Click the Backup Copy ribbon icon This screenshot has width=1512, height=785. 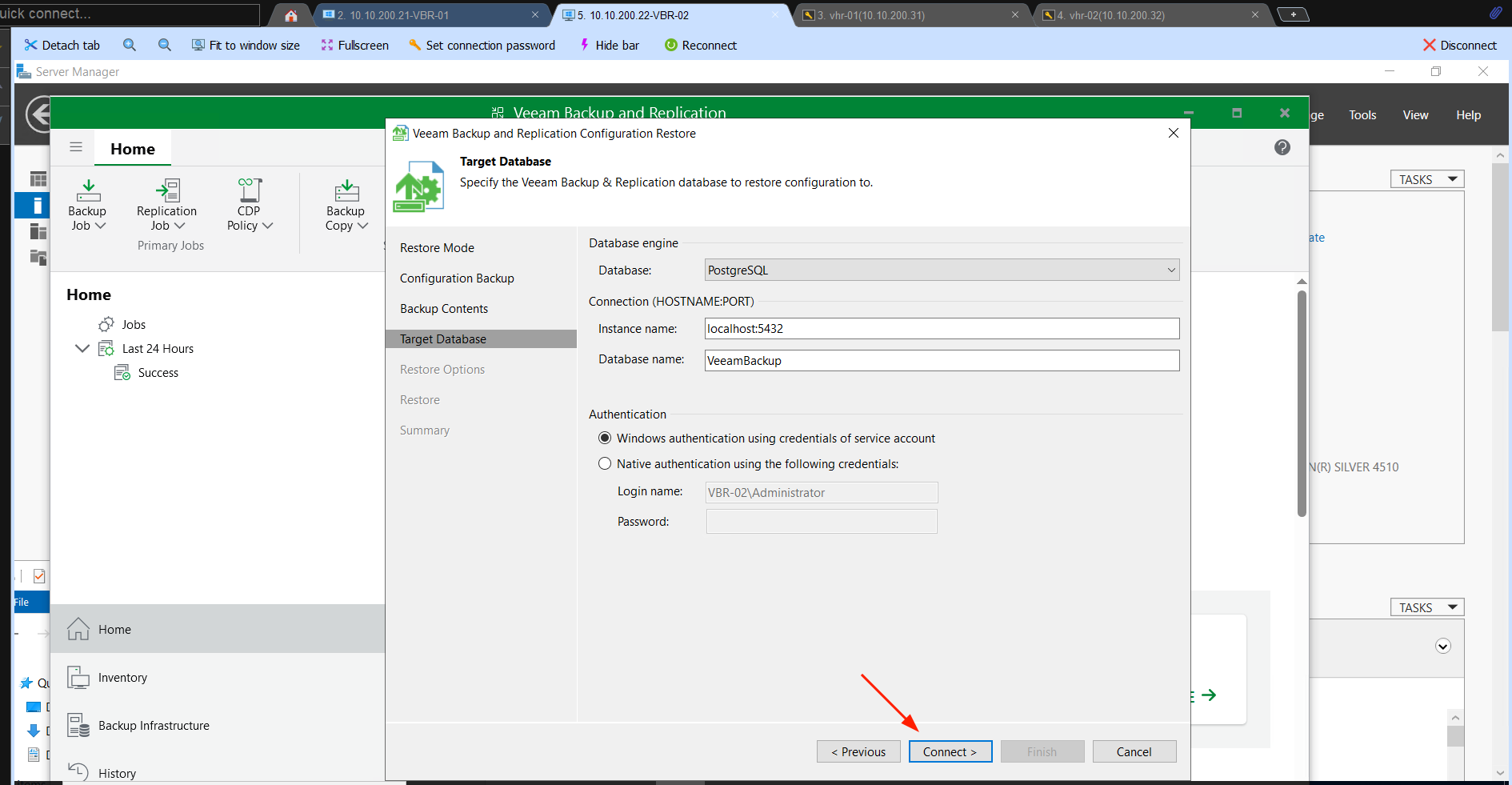click(x=346, y=205)
